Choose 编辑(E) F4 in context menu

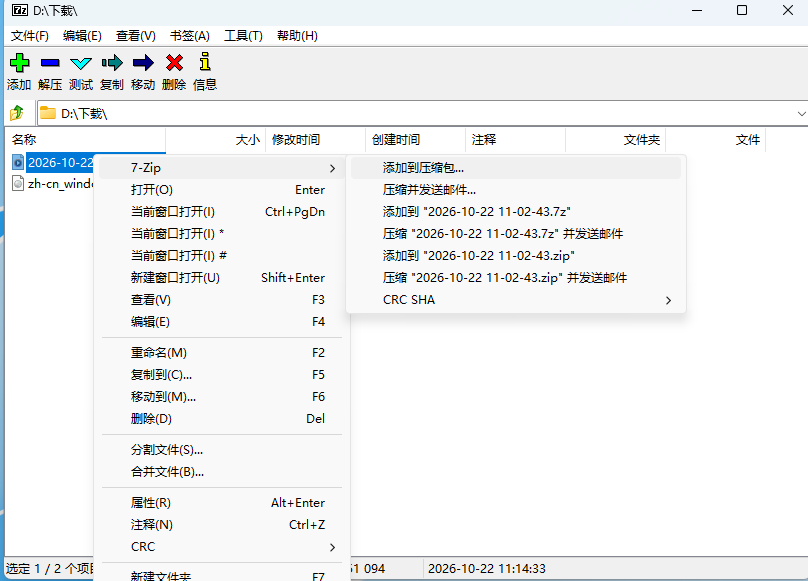click(222, 322)
